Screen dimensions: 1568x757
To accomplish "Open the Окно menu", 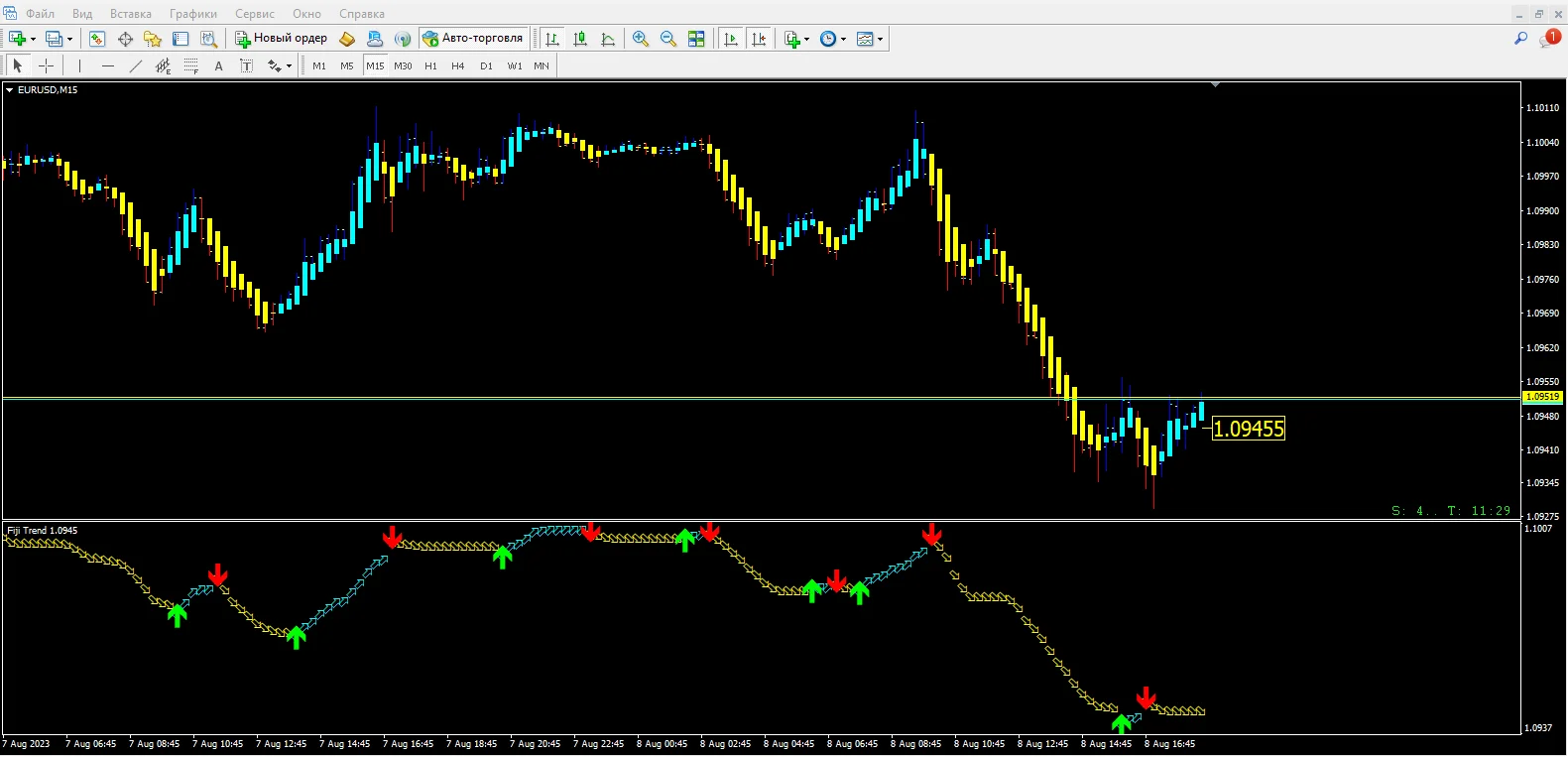I will point(306,14).
